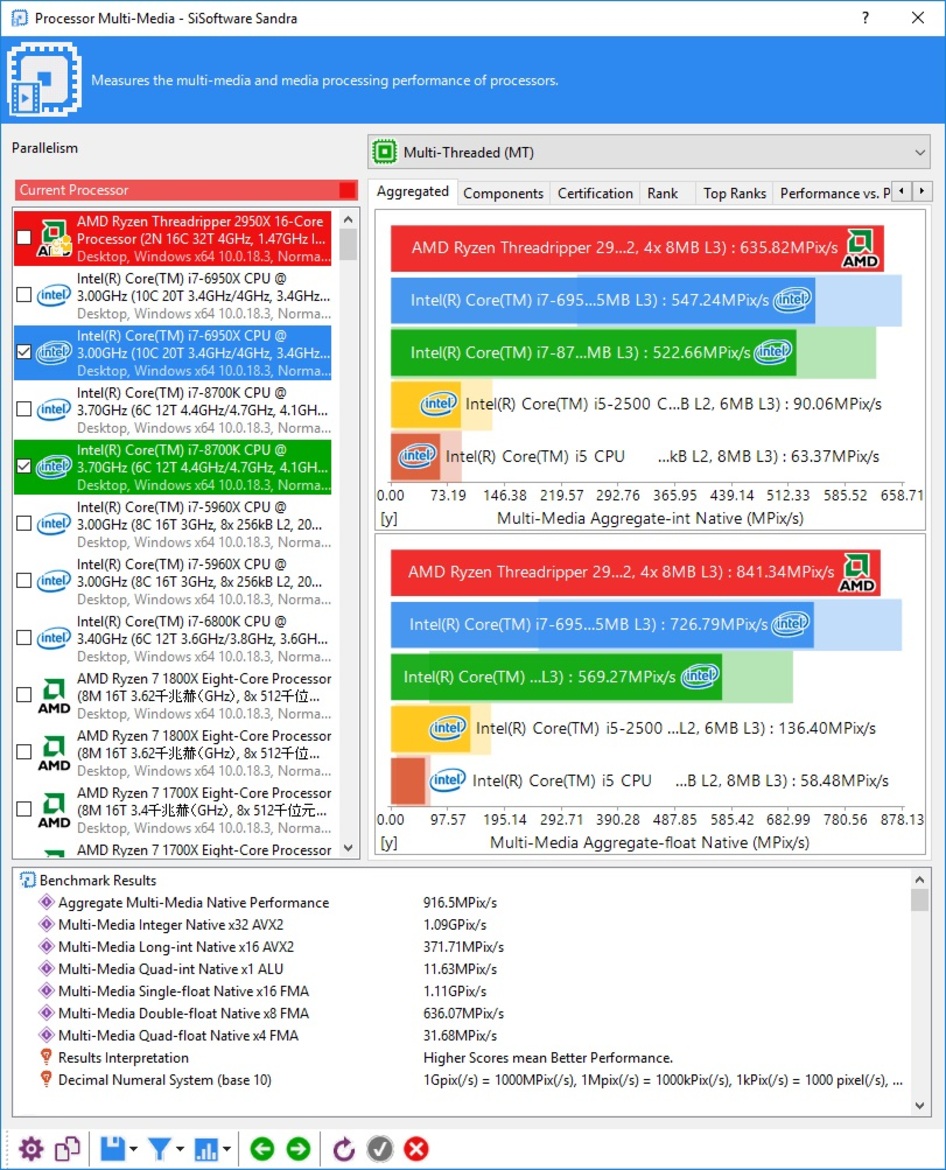Click the AMD logo on the Ryzen 7 1700X row
The width and height of the screenshot is (946, 1170).
pos(54,811)
